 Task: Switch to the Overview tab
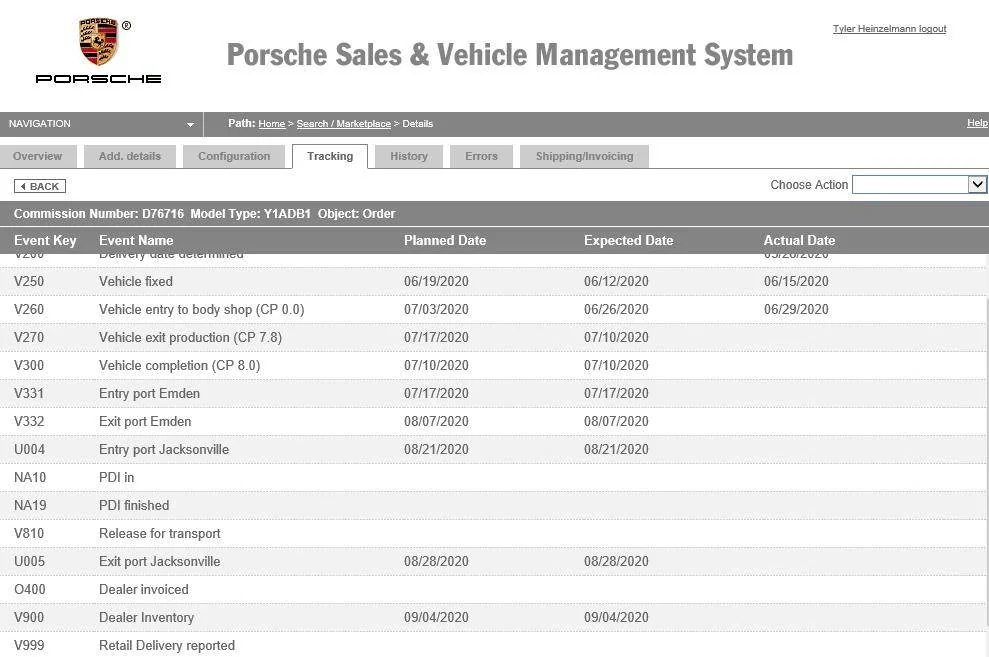click(x=38, y=156)
